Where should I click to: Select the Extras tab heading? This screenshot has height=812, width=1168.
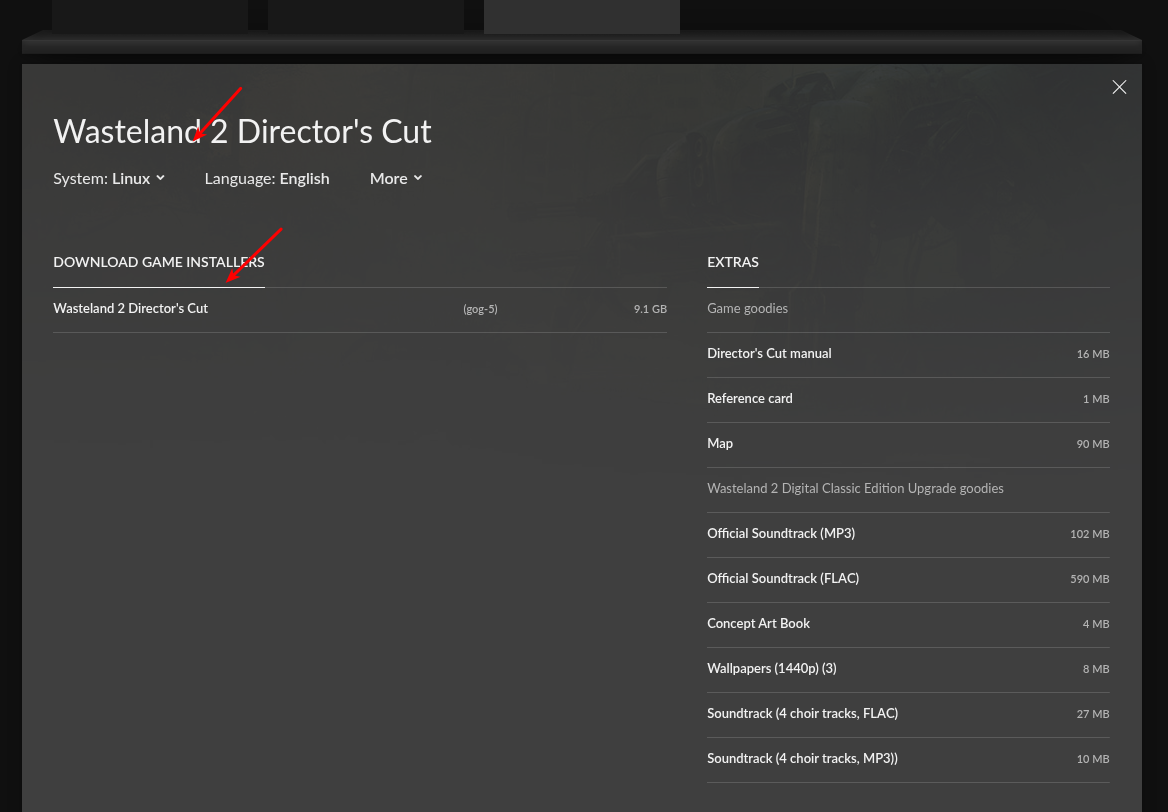tap(733, 262)
